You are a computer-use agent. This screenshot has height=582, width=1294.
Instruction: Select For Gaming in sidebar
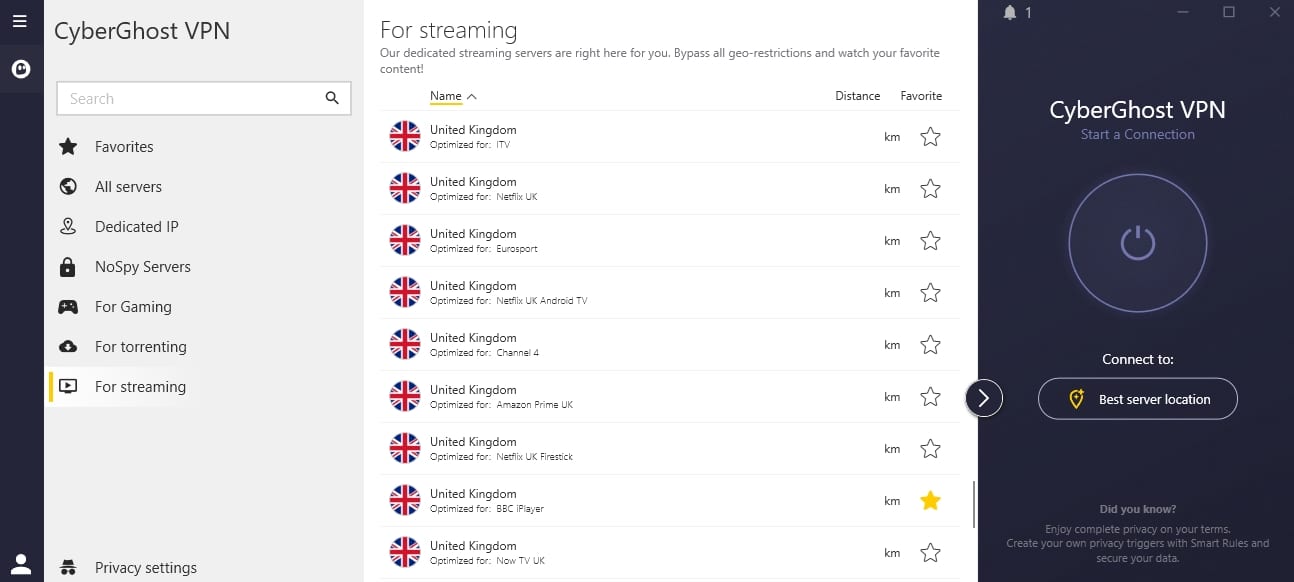point(133,307)
